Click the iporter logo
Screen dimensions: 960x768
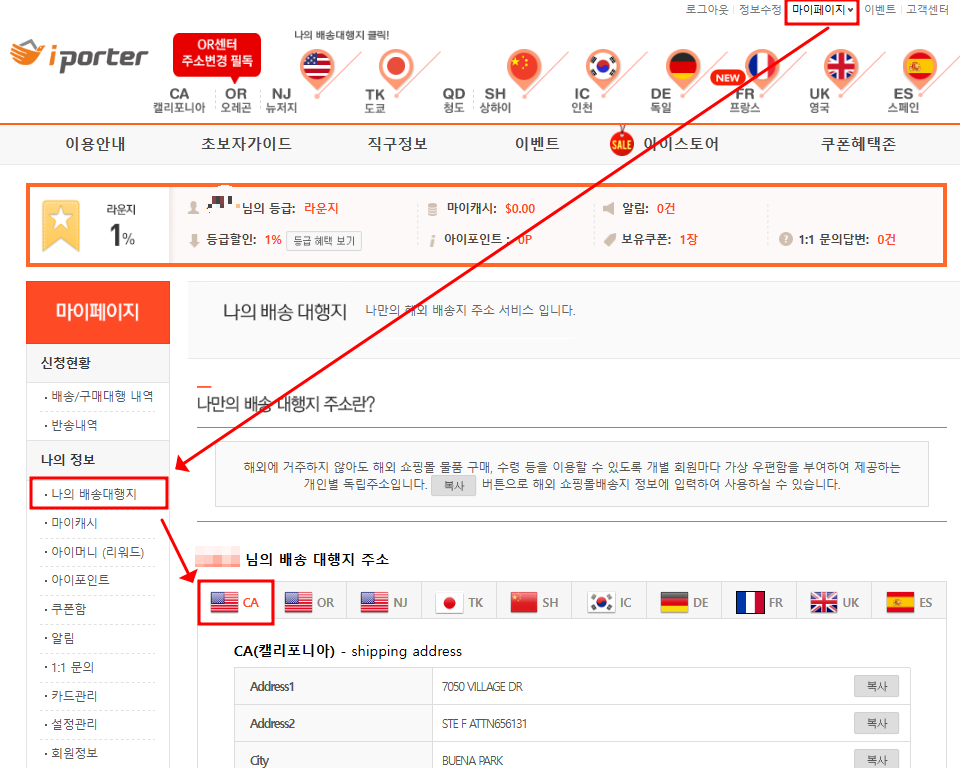80,55
